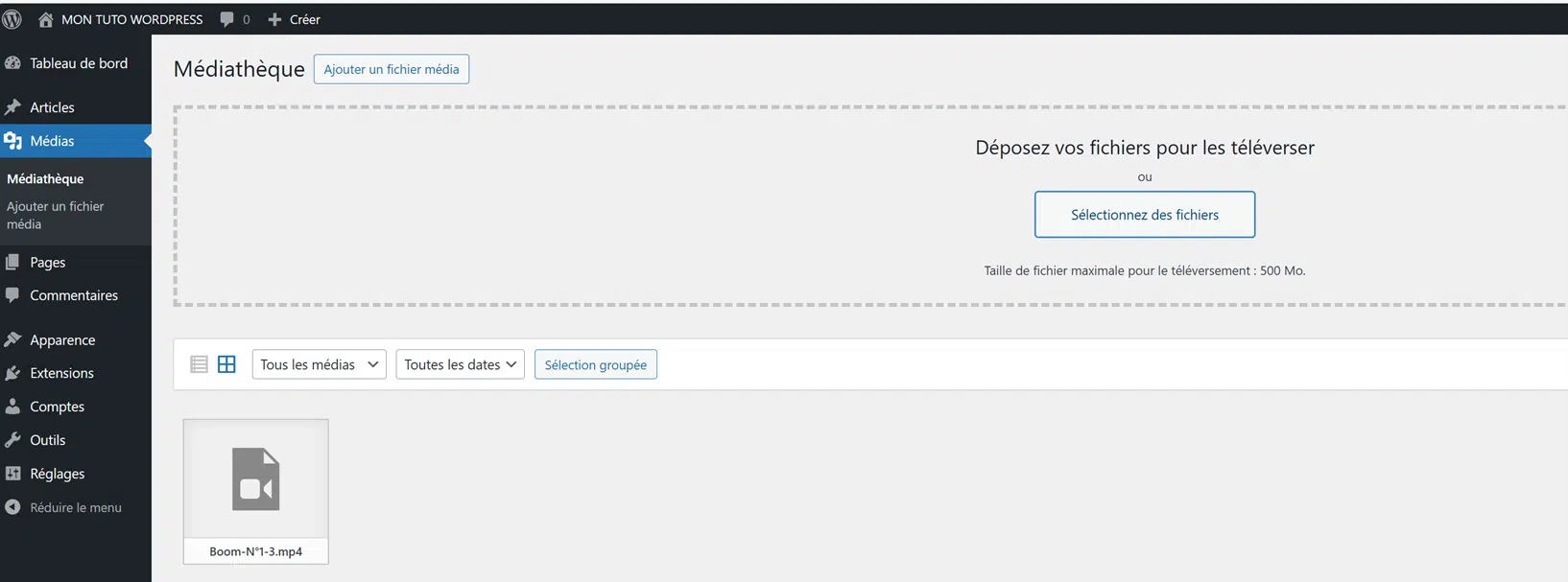
Task: Click the 500 Mo maximum size notice
Action: [x=1145, y=270]
